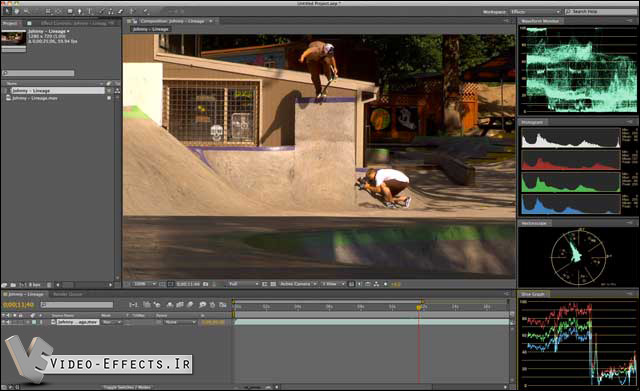Toggle the Live Update timeline icon
This screenshot has height=391, width=640.
pyautogui.click(x=147, y=304)
